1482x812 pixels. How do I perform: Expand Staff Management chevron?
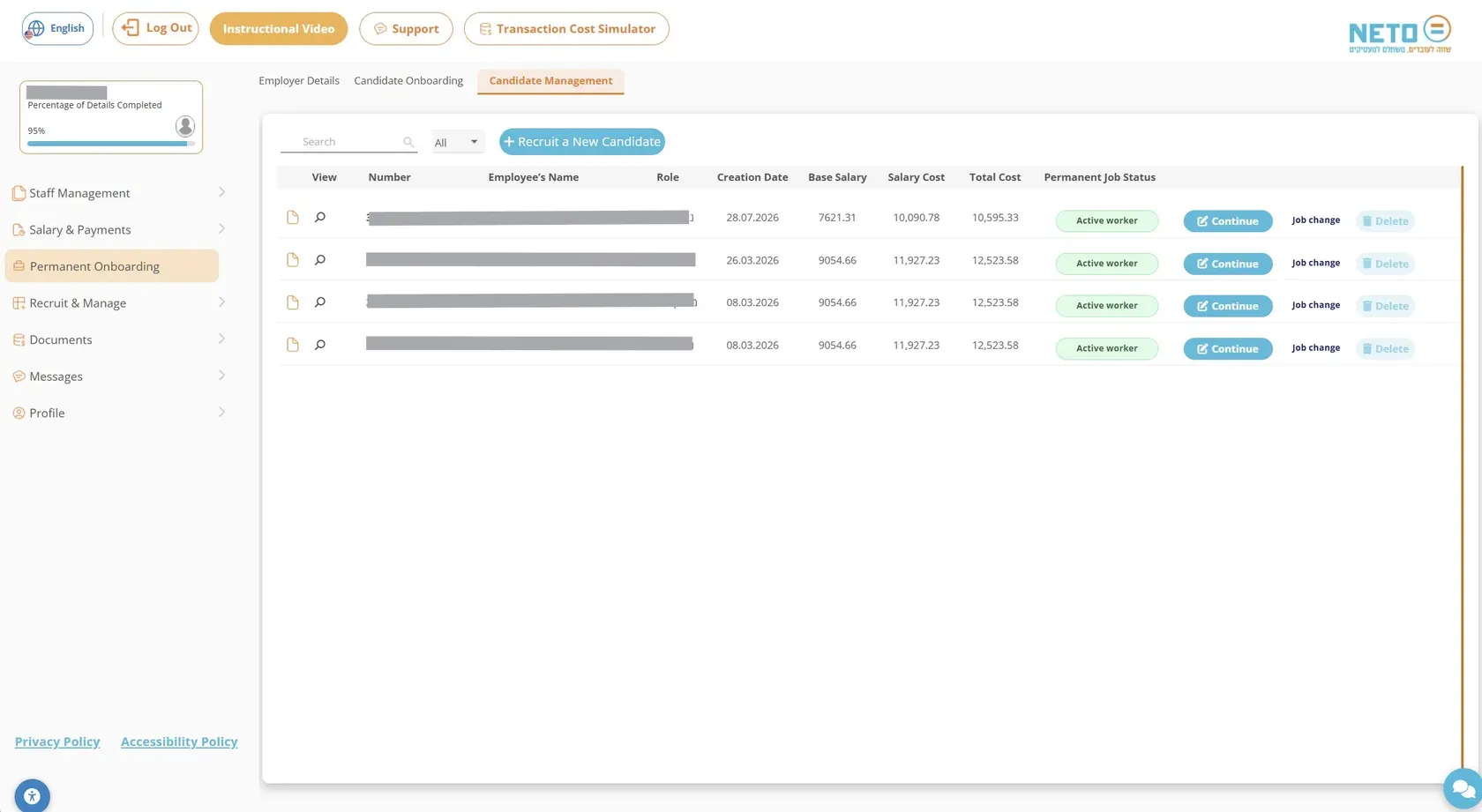pyautogui.click(x=221, y=192)
